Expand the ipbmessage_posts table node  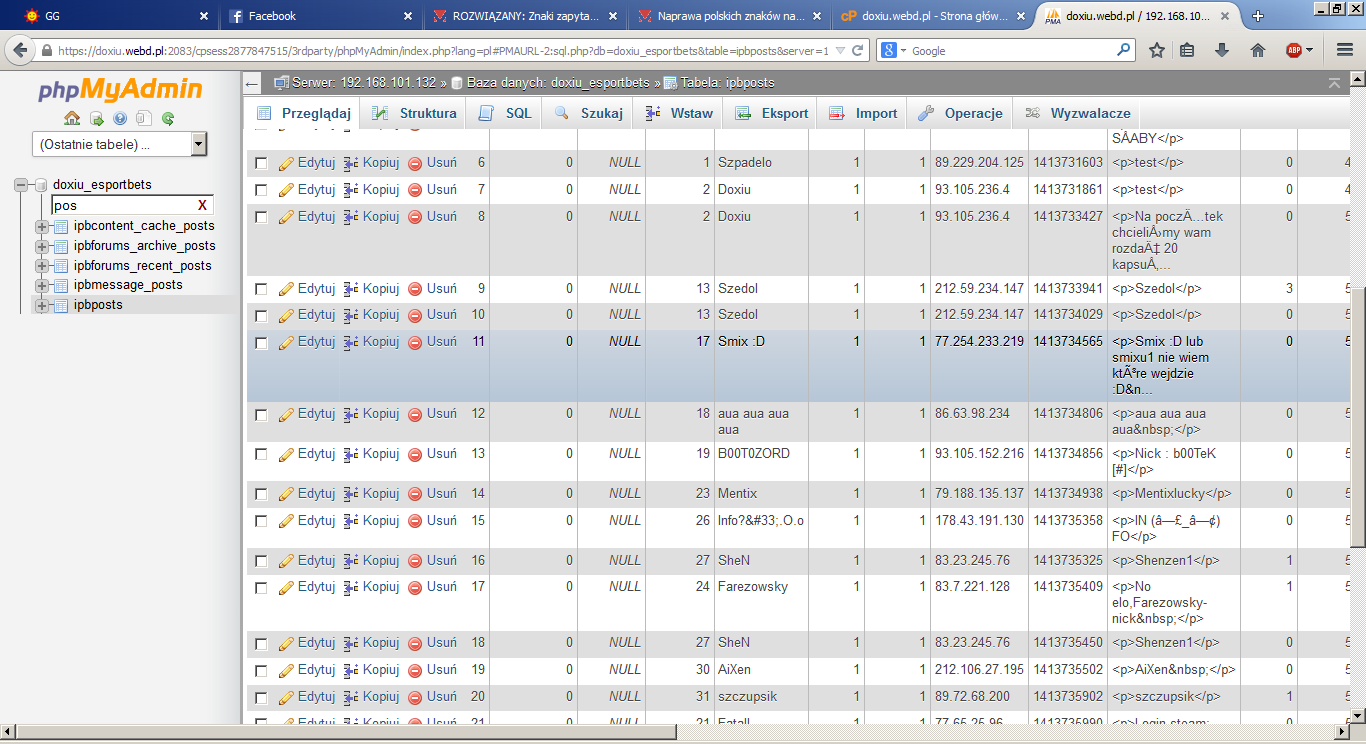point(42,285)
